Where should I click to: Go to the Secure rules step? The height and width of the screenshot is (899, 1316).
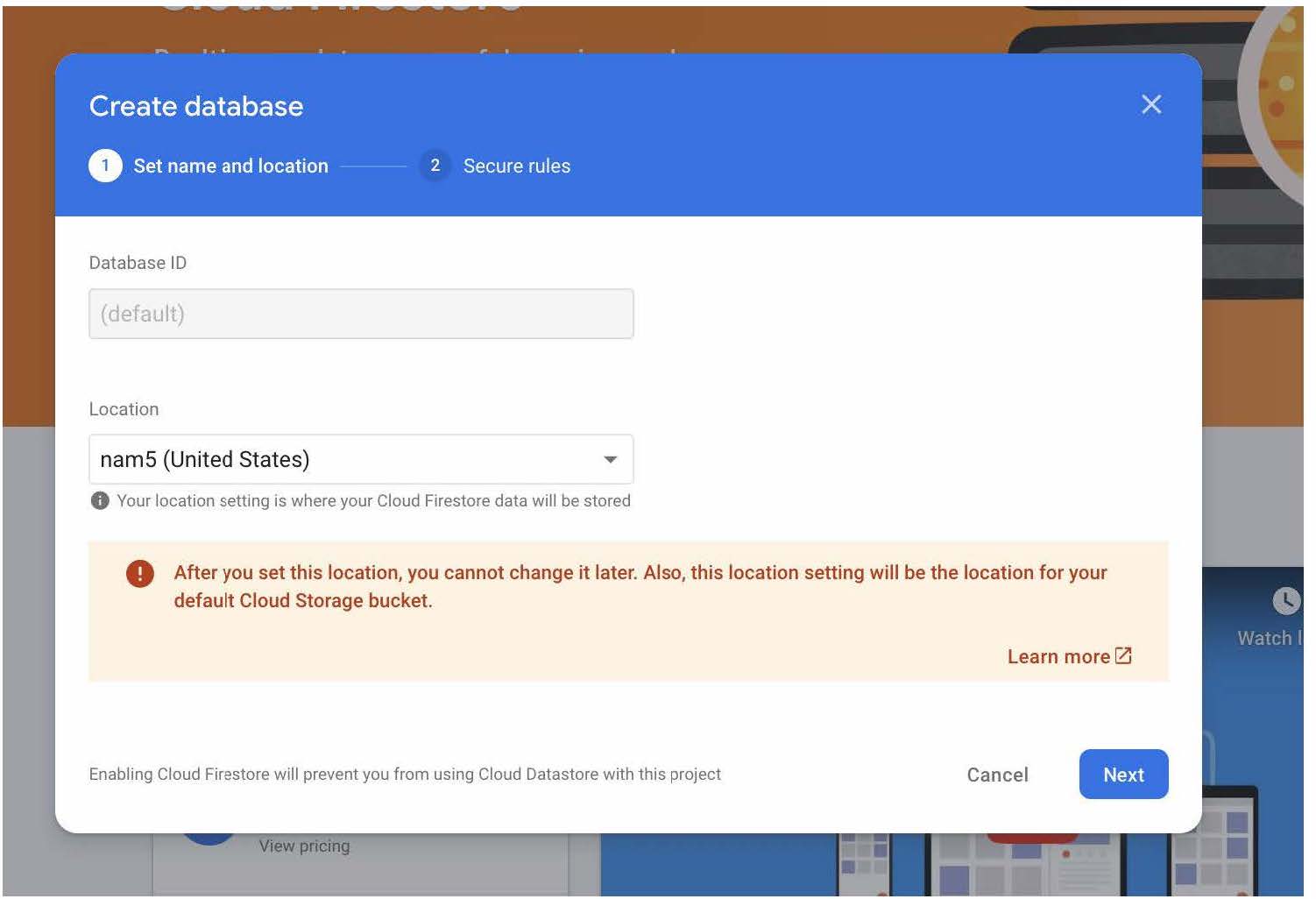(x=517, y=166)
